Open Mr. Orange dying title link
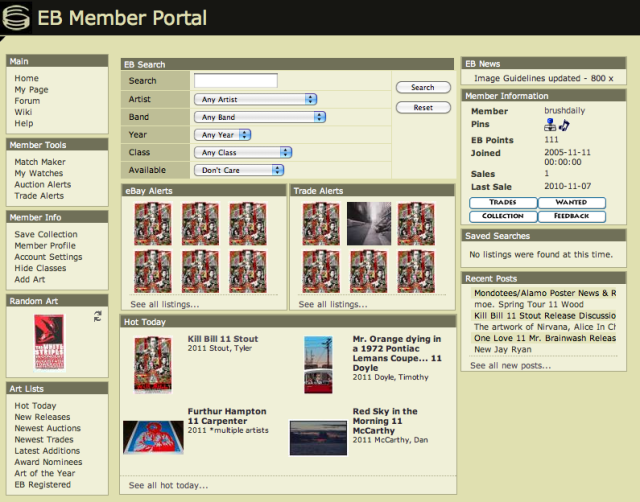Screen dimensions: 640x502 [x=397, y=353]
